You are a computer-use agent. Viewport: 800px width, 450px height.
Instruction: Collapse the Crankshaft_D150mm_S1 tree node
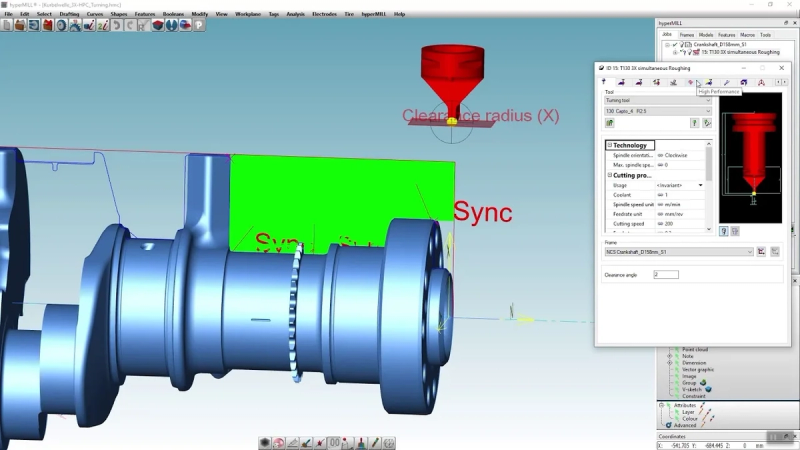tap(667, 45)
